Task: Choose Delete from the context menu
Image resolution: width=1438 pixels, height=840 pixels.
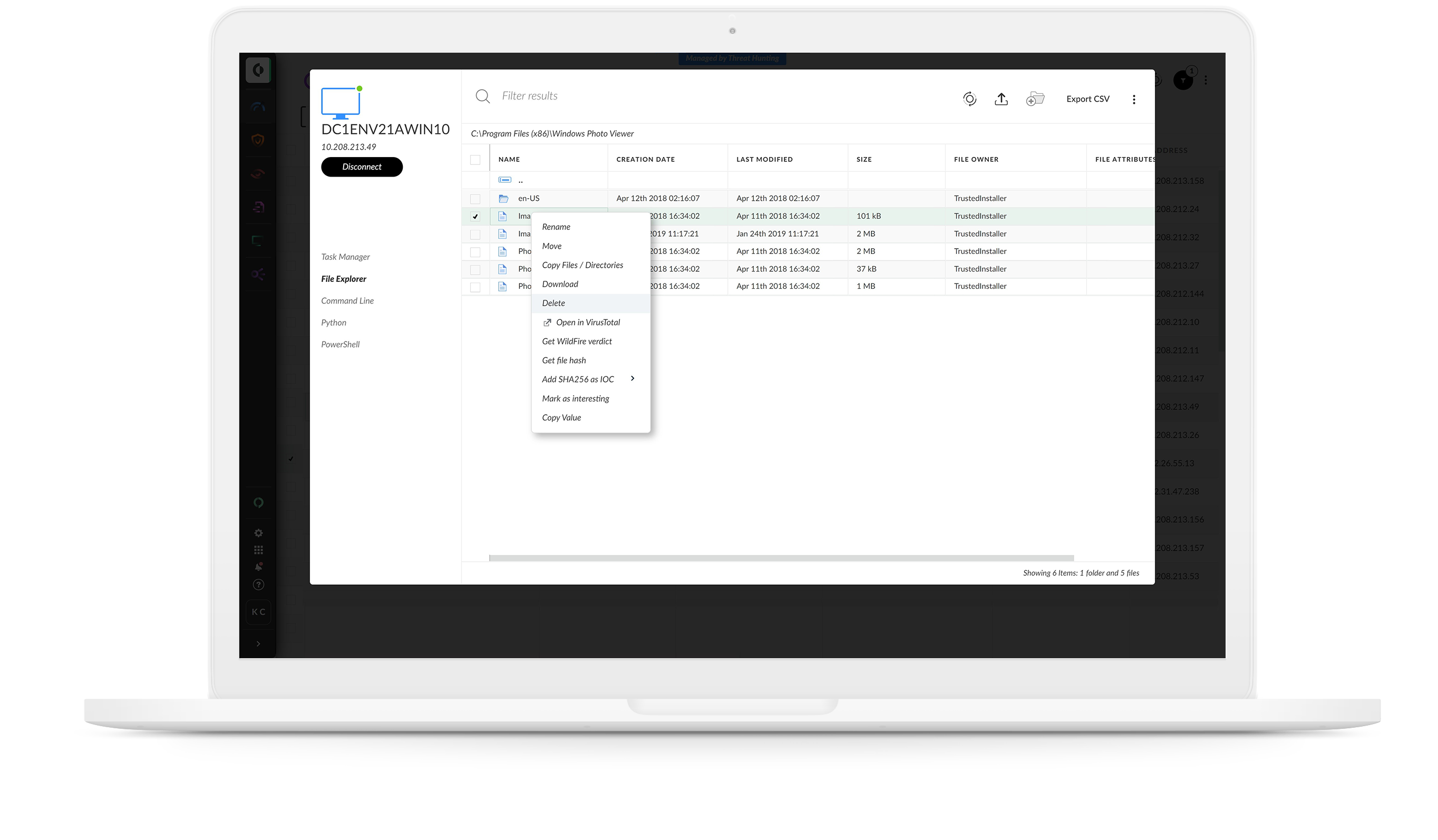Action: pyautogui.click(x=552, y=303)
